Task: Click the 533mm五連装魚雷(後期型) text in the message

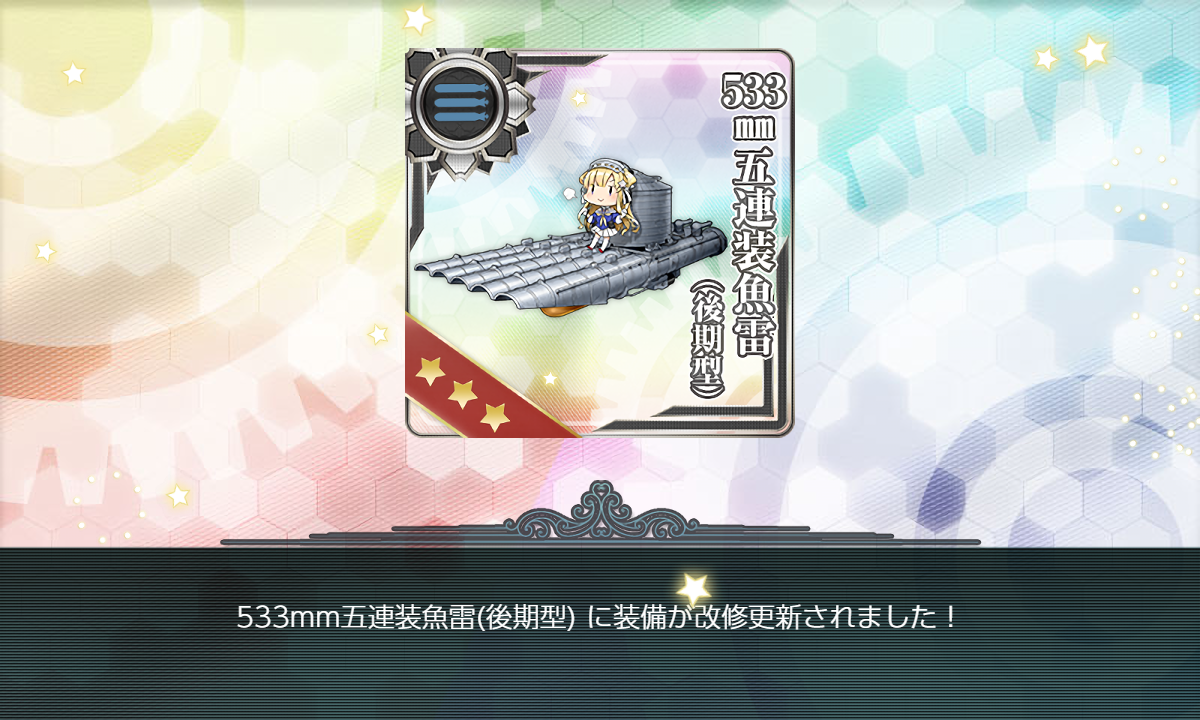Action: pos(406,617)
